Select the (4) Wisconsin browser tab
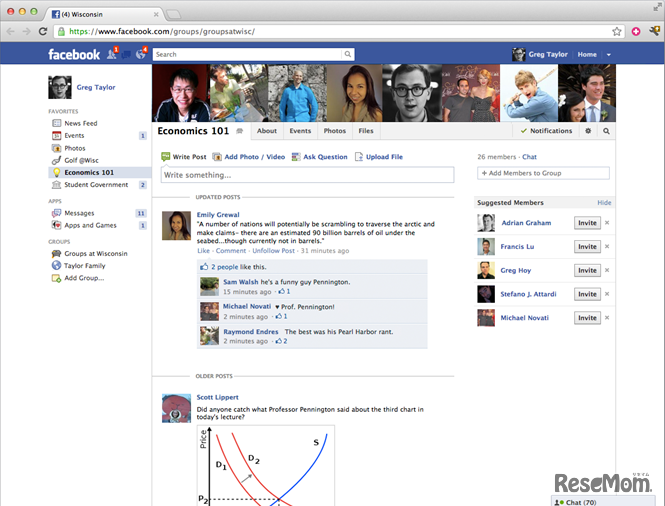 102,14
